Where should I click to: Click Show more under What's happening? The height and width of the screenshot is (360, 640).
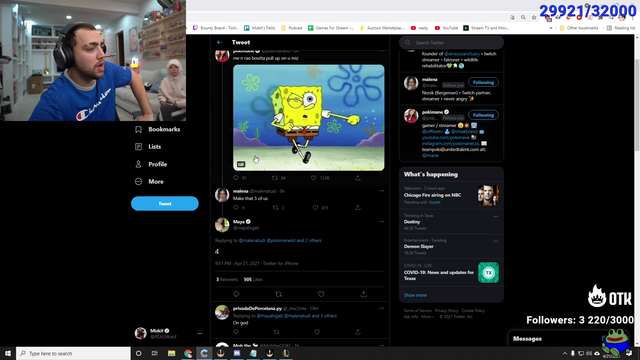[415, 295]
